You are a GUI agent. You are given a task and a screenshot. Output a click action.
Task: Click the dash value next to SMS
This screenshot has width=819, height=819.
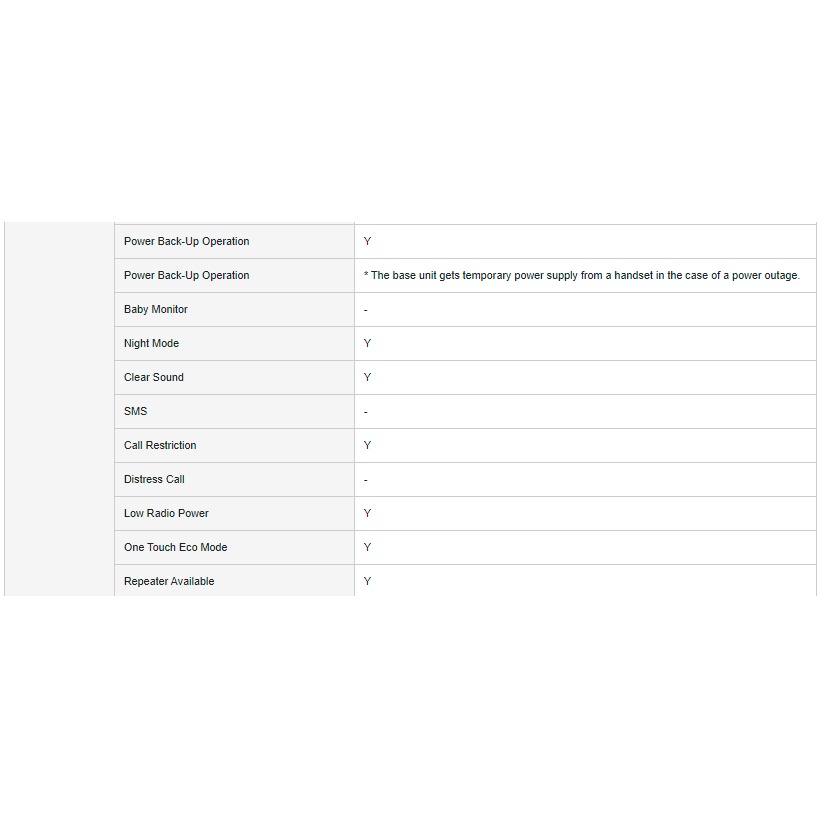[x=366, y=412]
